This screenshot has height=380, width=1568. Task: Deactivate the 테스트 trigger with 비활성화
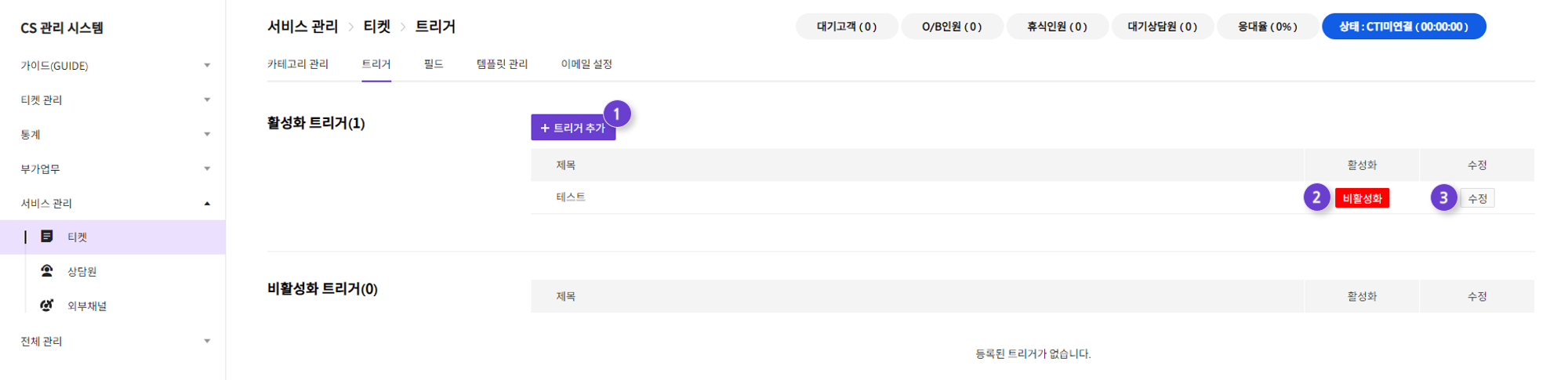[1362, 198]
